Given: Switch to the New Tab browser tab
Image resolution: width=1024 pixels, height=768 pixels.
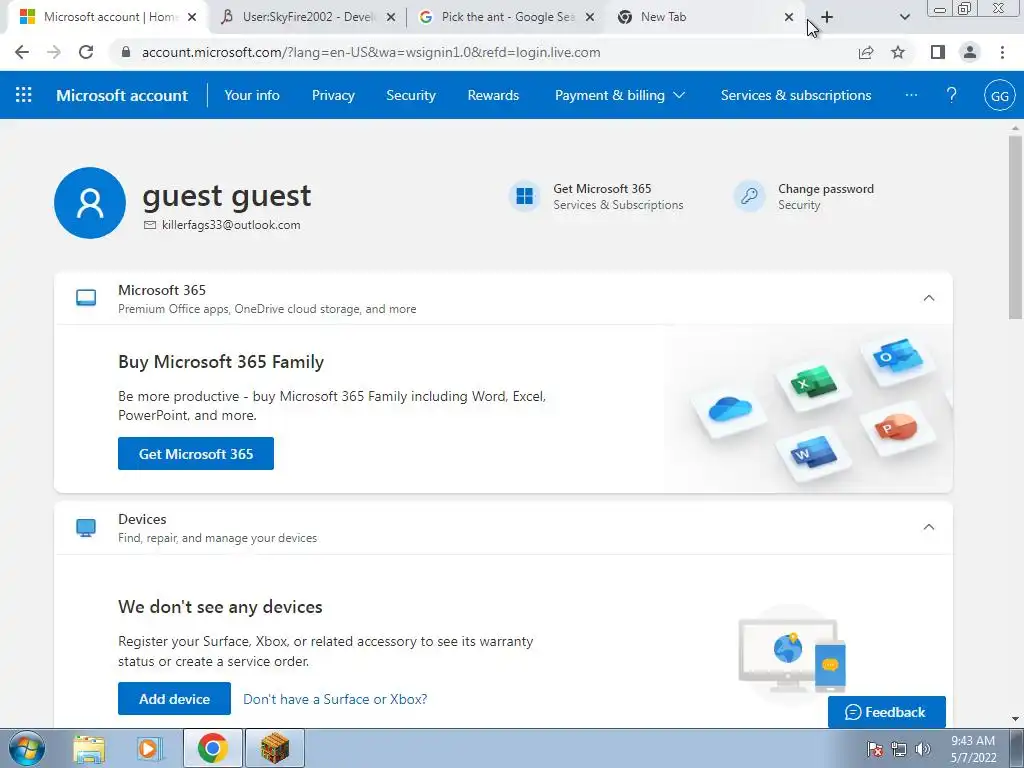Looking at the screenshot, I should [x=705, y=17].
